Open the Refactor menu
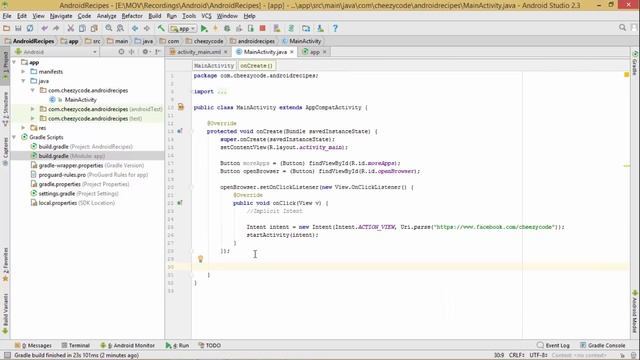 [132, 16]
